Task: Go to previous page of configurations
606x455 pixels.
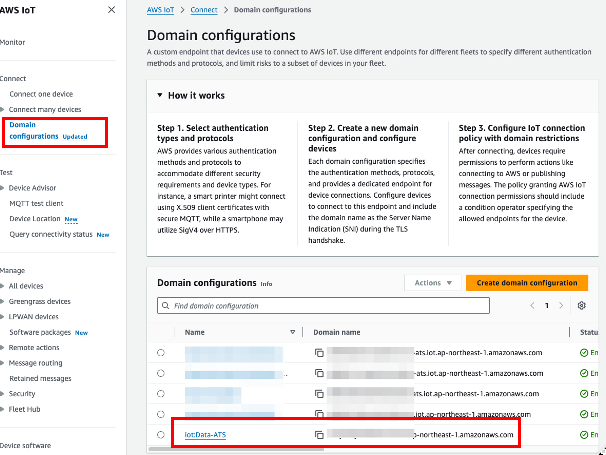Action: point(533,305)
